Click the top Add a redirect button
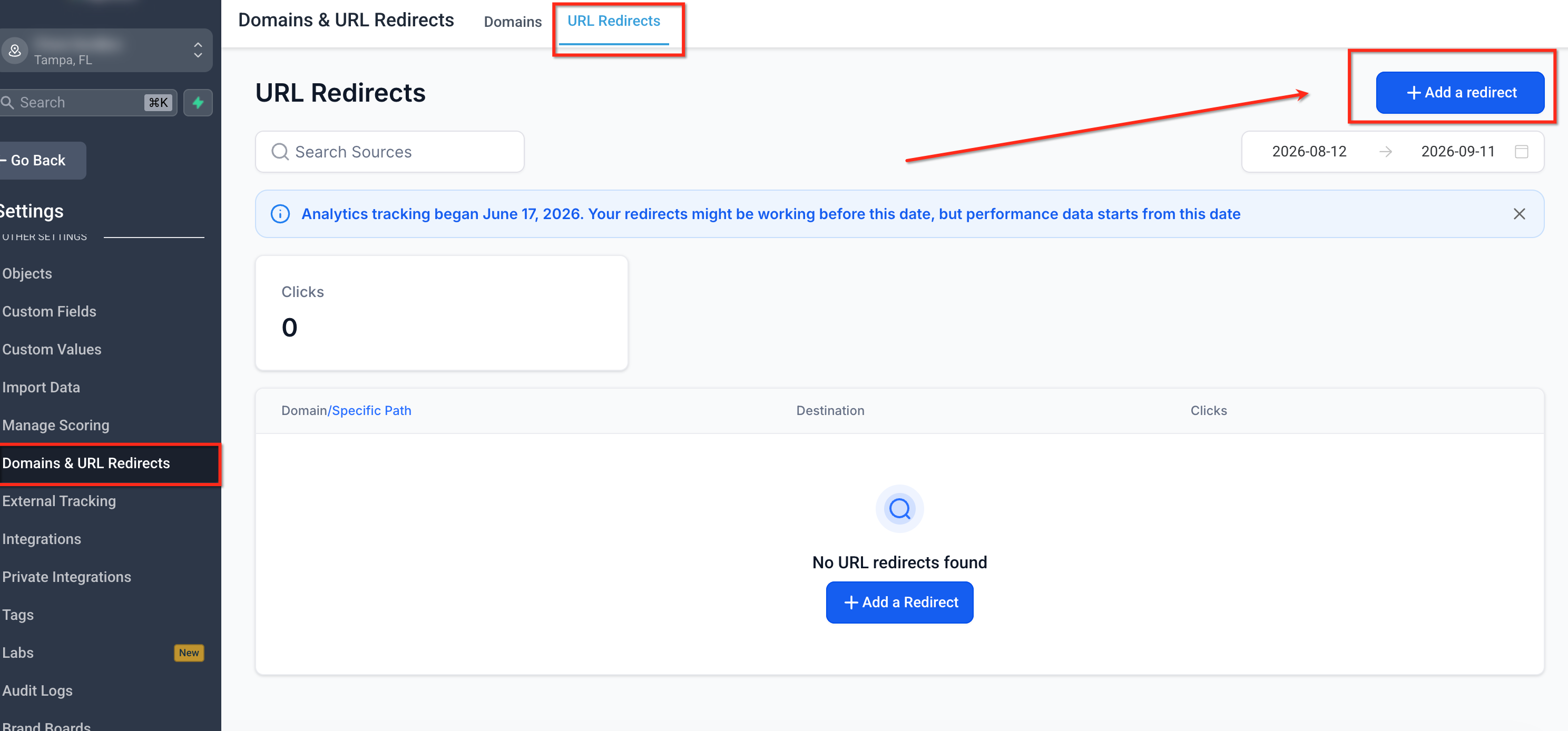1568x731 pixels. point(1459,93)
